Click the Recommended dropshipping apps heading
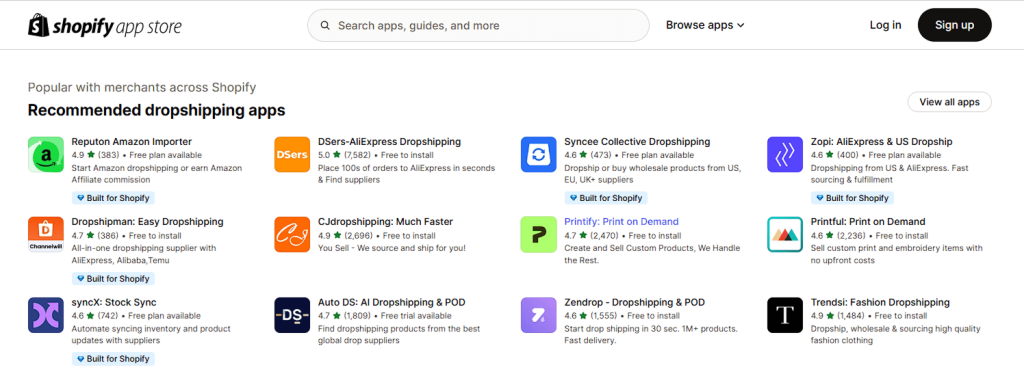This screenshot has width=1024, height=389. pos(156,110)
